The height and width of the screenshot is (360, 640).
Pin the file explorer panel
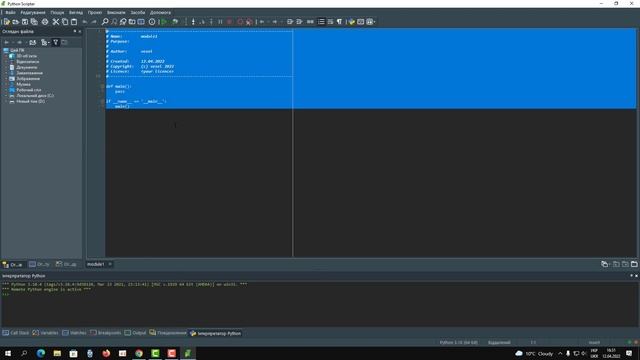click(x=75, y=31)
